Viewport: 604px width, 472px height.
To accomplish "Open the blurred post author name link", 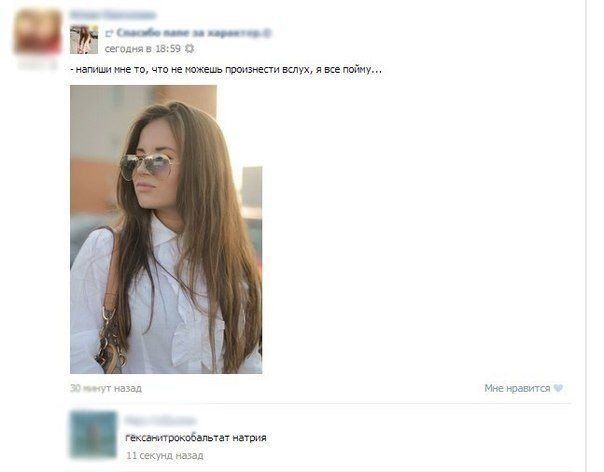I will click(x=113, y=15).
